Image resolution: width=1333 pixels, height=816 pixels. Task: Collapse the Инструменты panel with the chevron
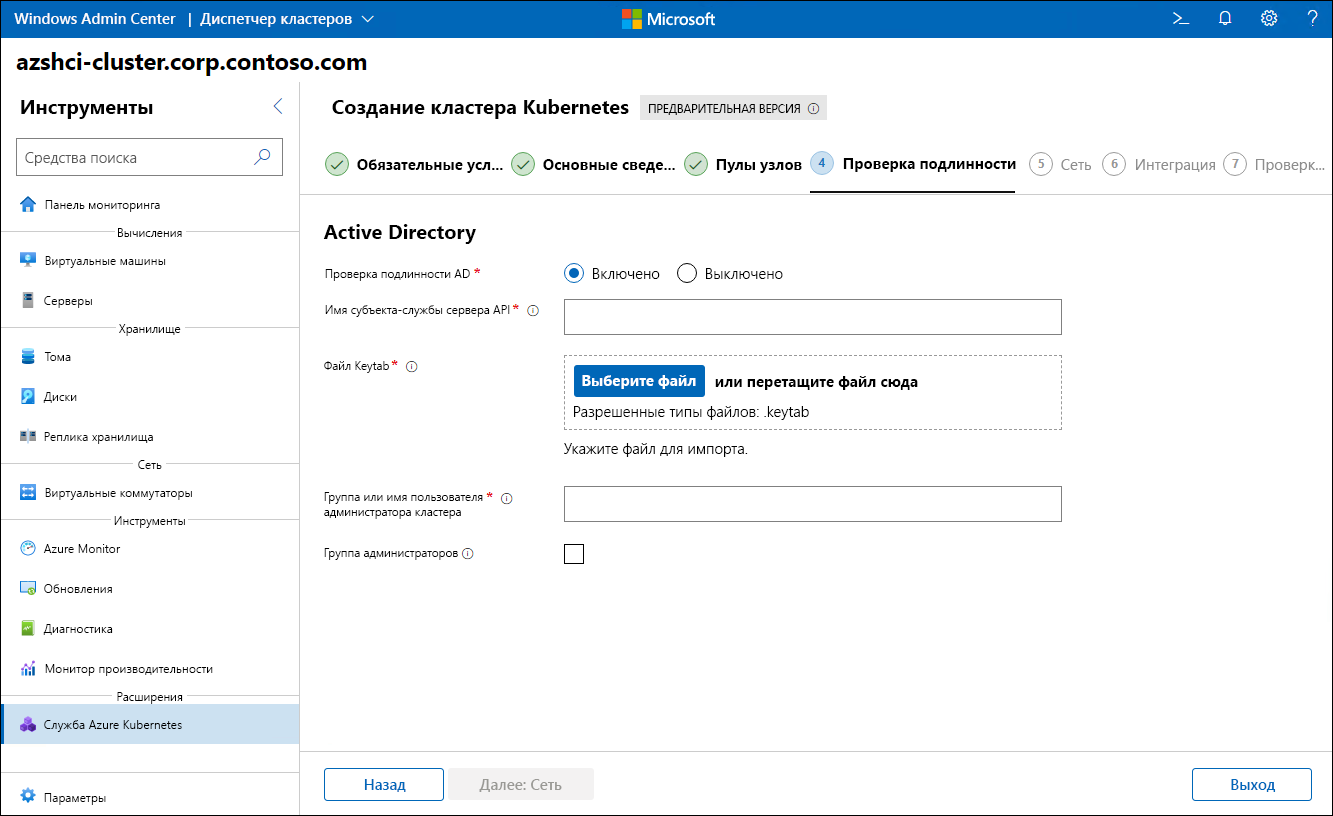click(x=278, y=107)
